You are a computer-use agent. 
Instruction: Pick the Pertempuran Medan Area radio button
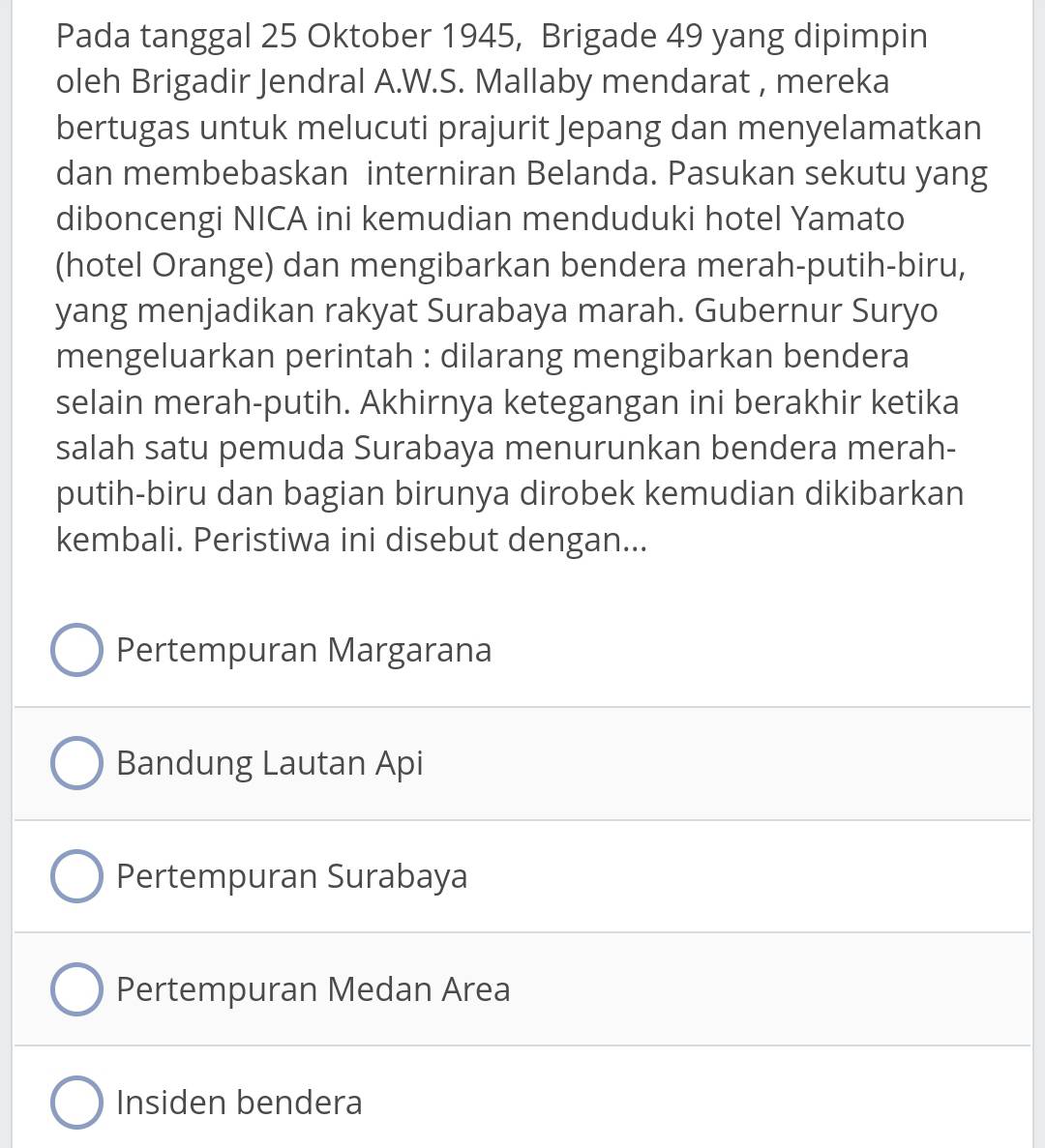pos(76,989)
